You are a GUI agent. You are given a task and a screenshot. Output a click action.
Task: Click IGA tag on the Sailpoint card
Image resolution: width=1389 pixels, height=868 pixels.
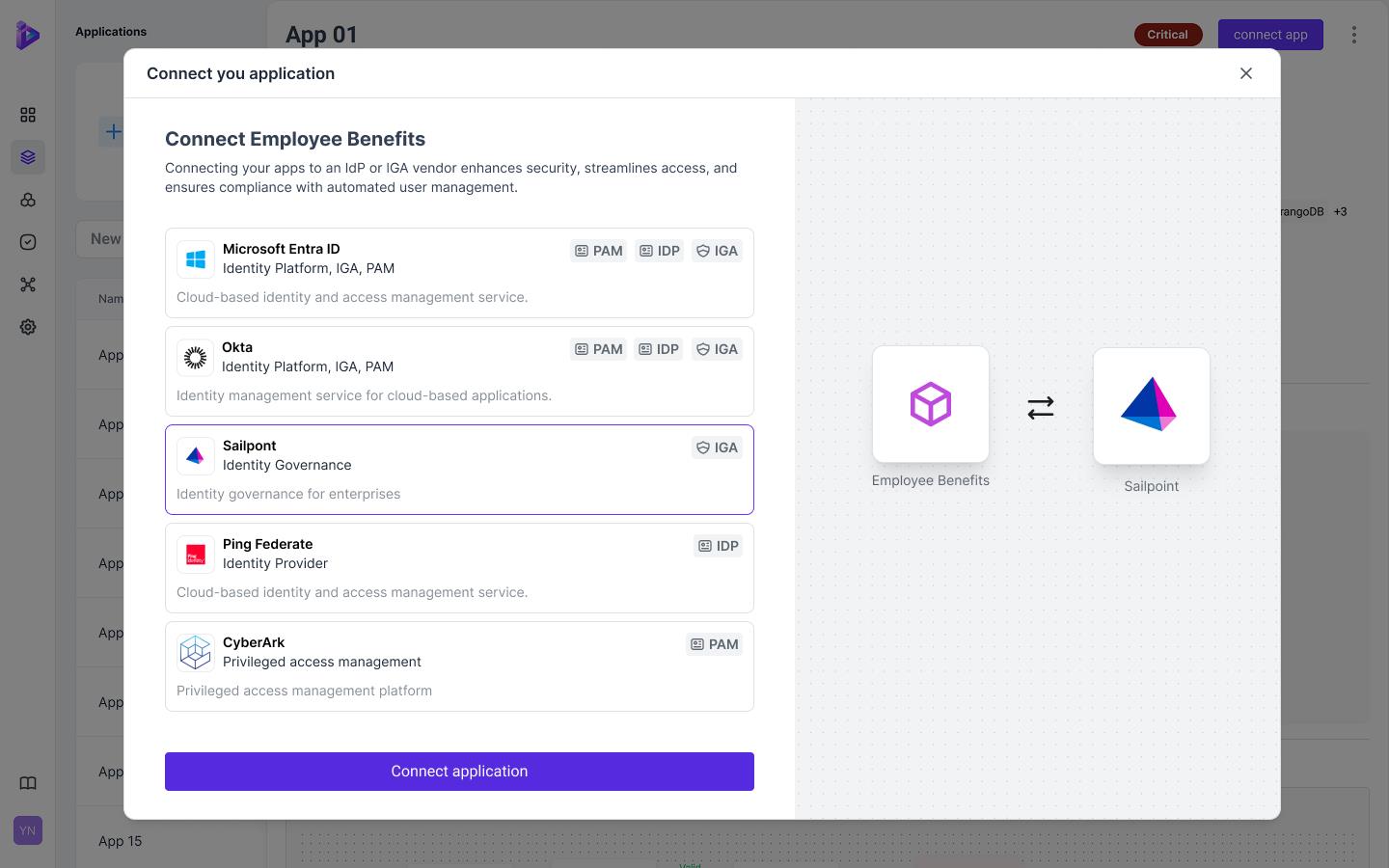coord(717,448)
